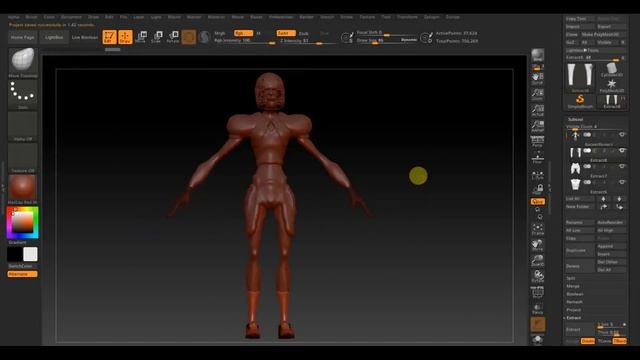The height and width of the screenshot is (360, 640).
Task: Toggle the Floor grid icon
Action: pos(538,157)
